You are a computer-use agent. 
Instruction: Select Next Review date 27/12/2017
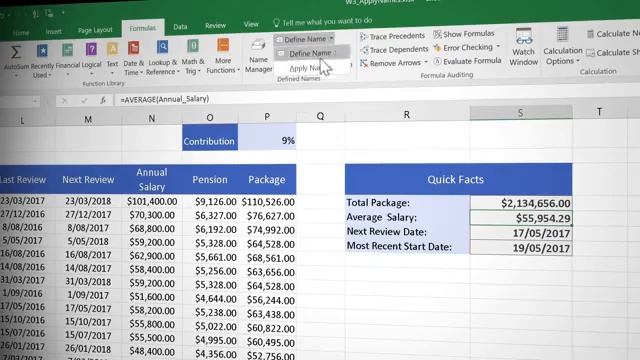pyautogui.click(x=88, y=214)
